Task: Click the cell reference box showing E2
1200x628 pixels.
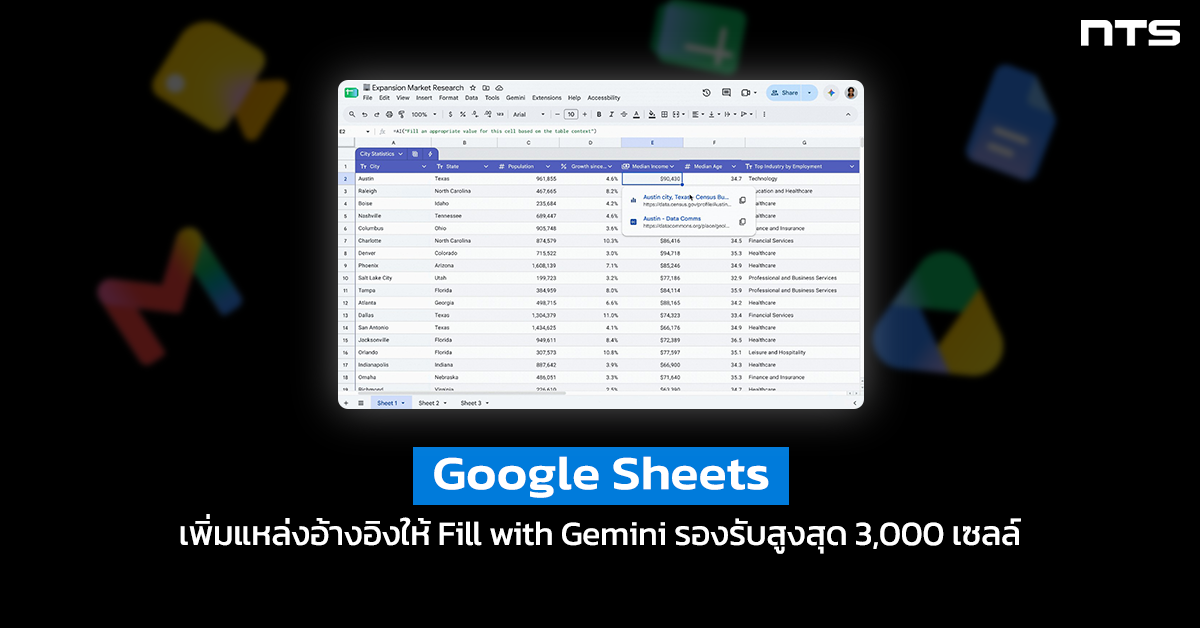Action: click(x=356, y=131)
